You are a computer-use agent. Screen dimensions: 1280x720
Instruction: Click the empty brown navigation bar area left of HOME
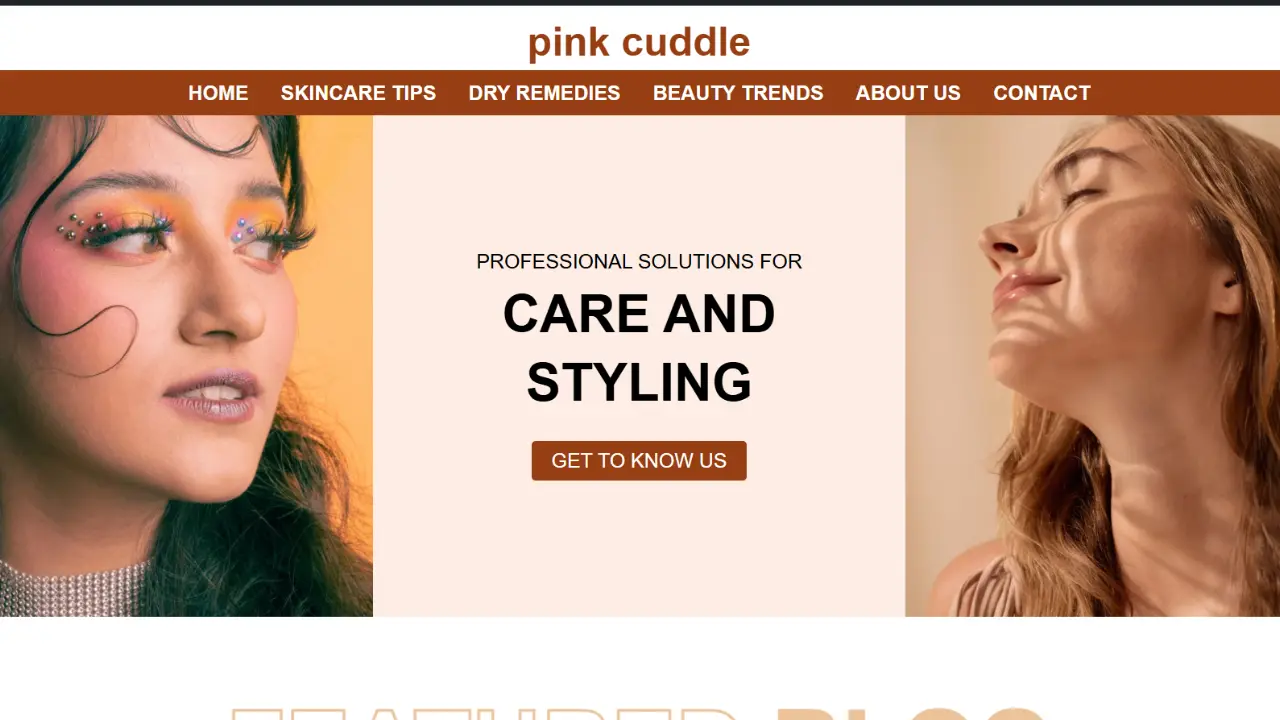pyautogui.click(x=90, y=93)
